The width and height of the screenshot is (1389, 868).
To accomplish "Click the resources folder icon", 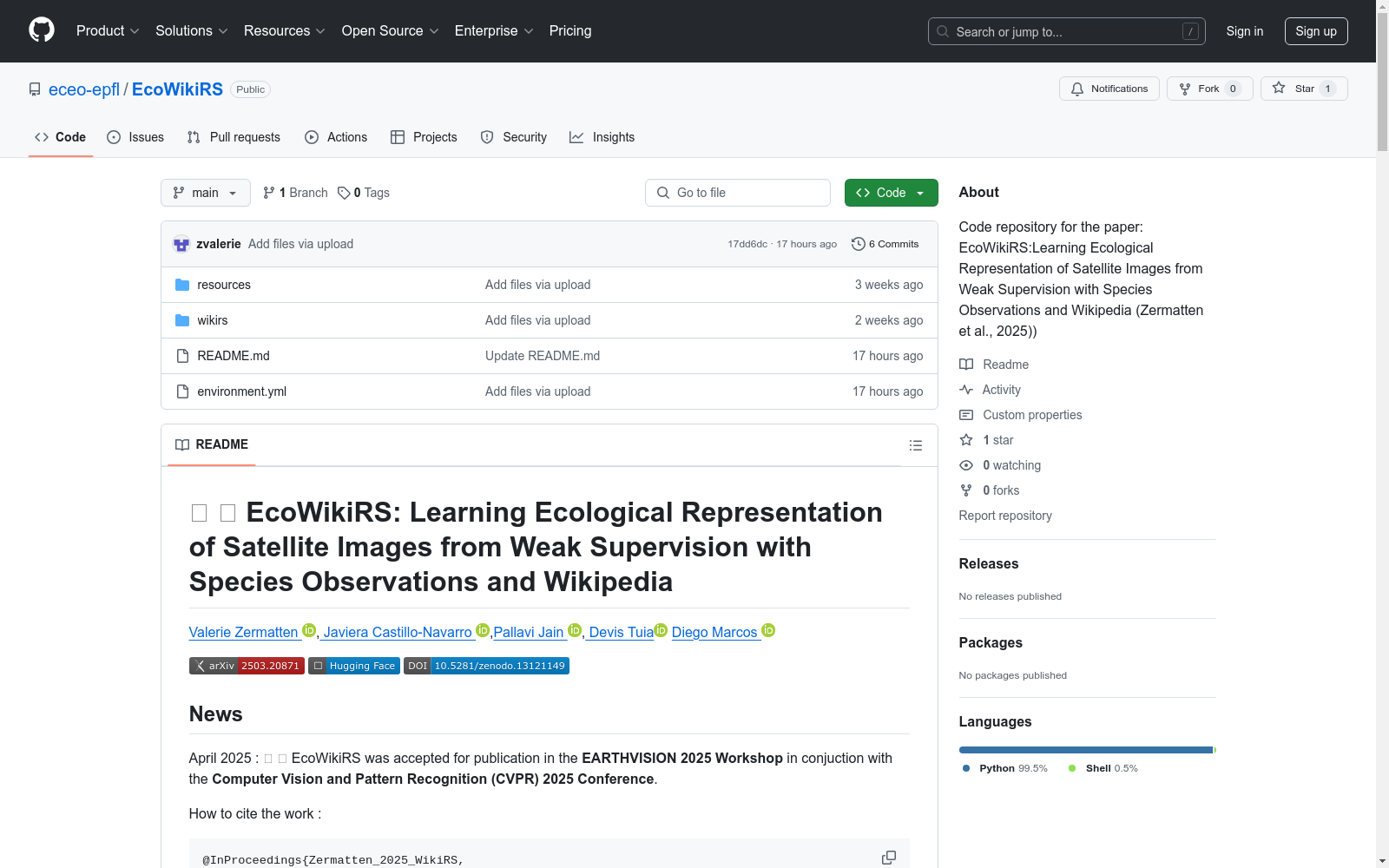I will point(182,285).
